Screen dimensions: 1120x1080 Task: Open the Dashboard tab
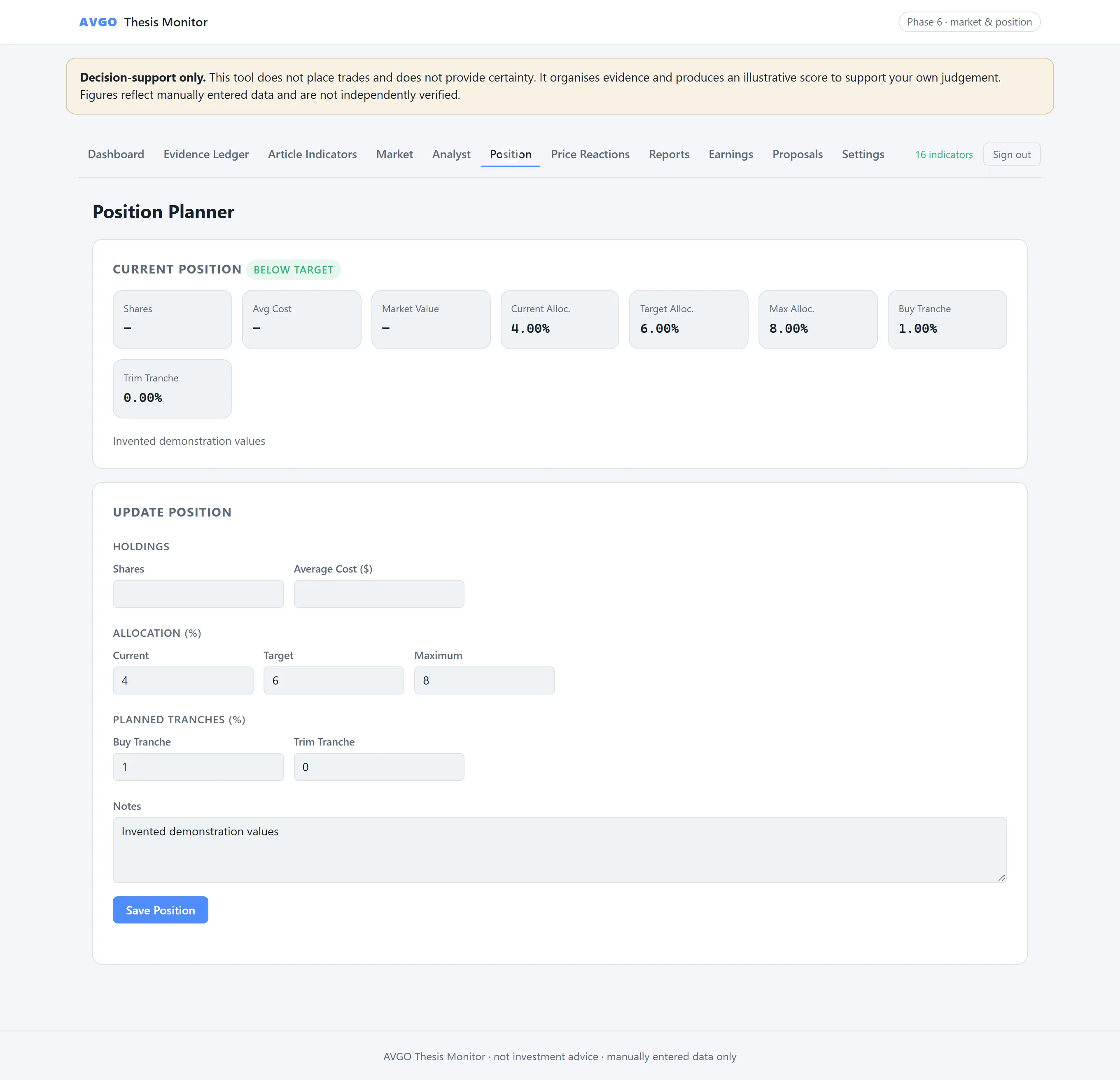[116, 154]
